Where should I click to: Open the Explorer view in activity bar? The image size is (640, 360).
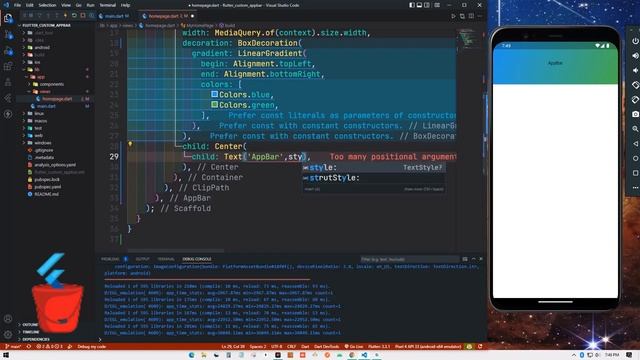[x=8, y=18]
